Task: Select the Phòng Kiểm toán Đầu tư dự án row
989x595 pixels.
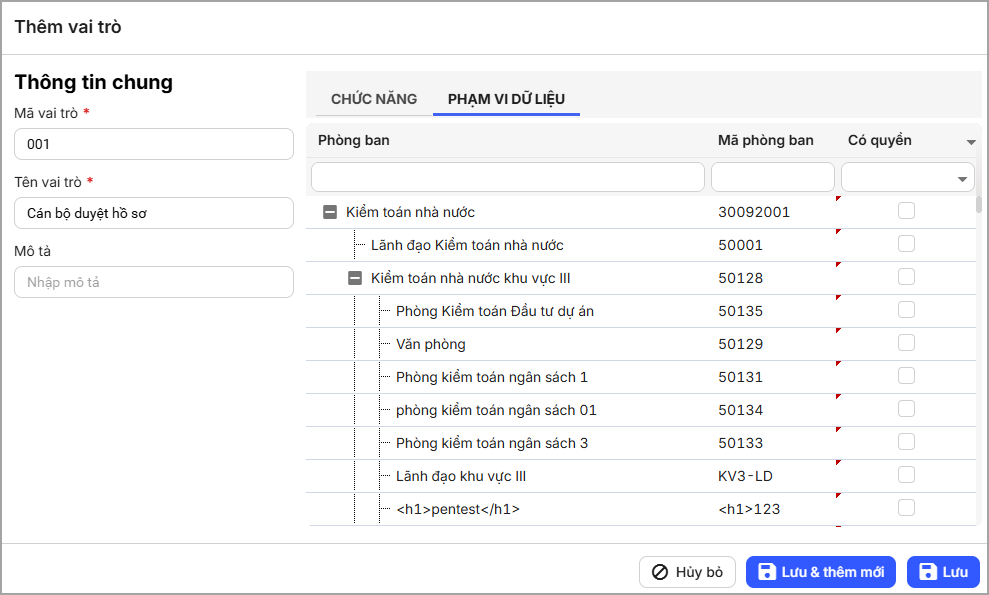Action: (494, 311)
